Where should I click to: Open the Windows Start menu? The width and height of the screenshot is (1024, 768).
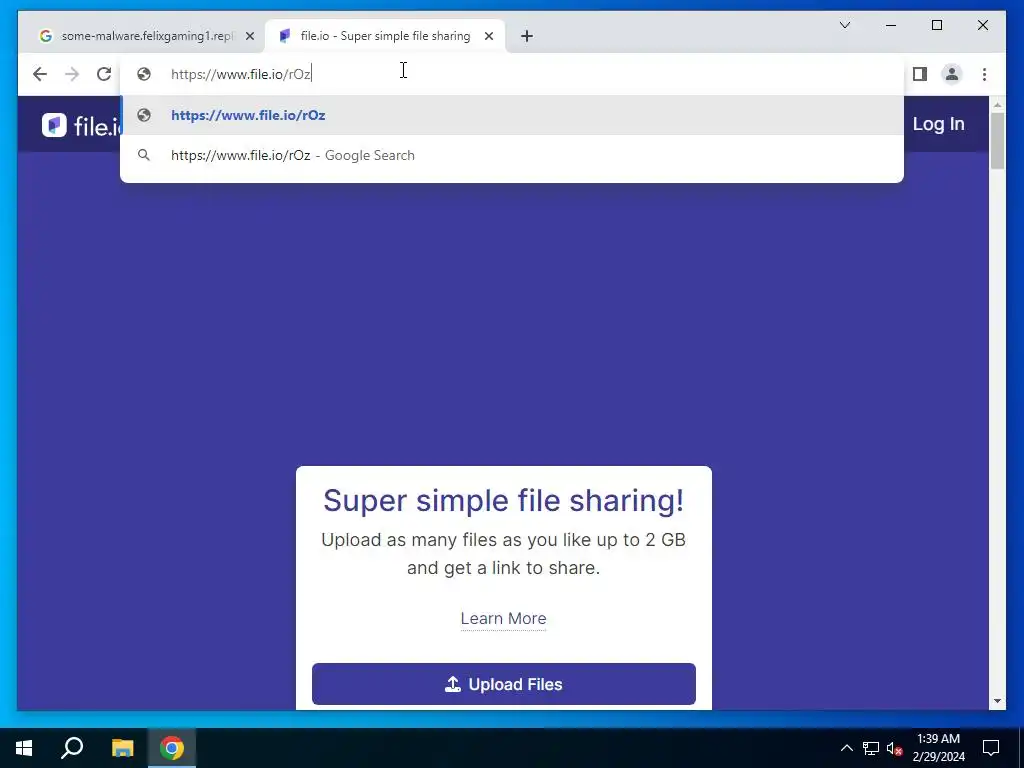click(x=24, y=748)
